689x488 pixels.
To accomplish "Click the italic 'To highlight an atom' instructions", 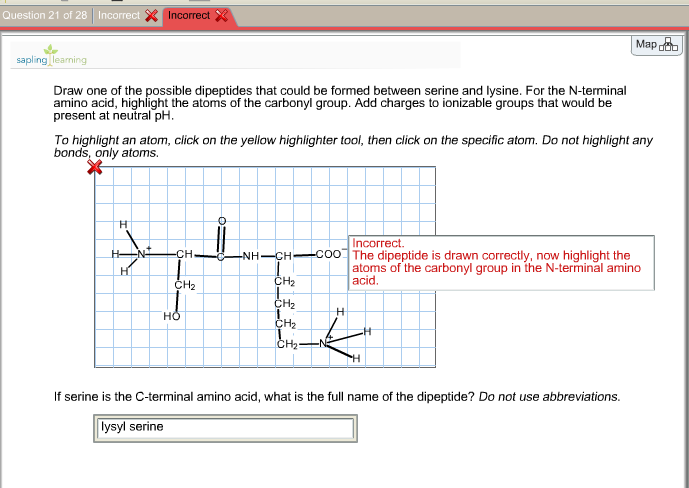I will (x=353, y=146).
